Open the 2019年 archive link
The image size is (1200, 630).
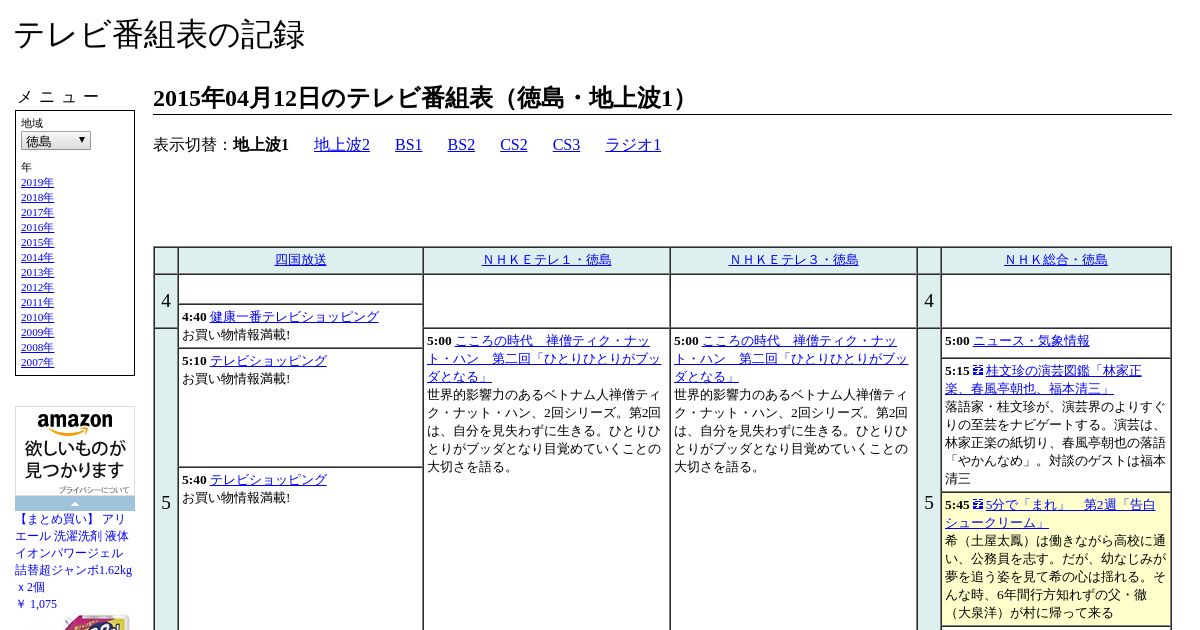pos(37,182)
